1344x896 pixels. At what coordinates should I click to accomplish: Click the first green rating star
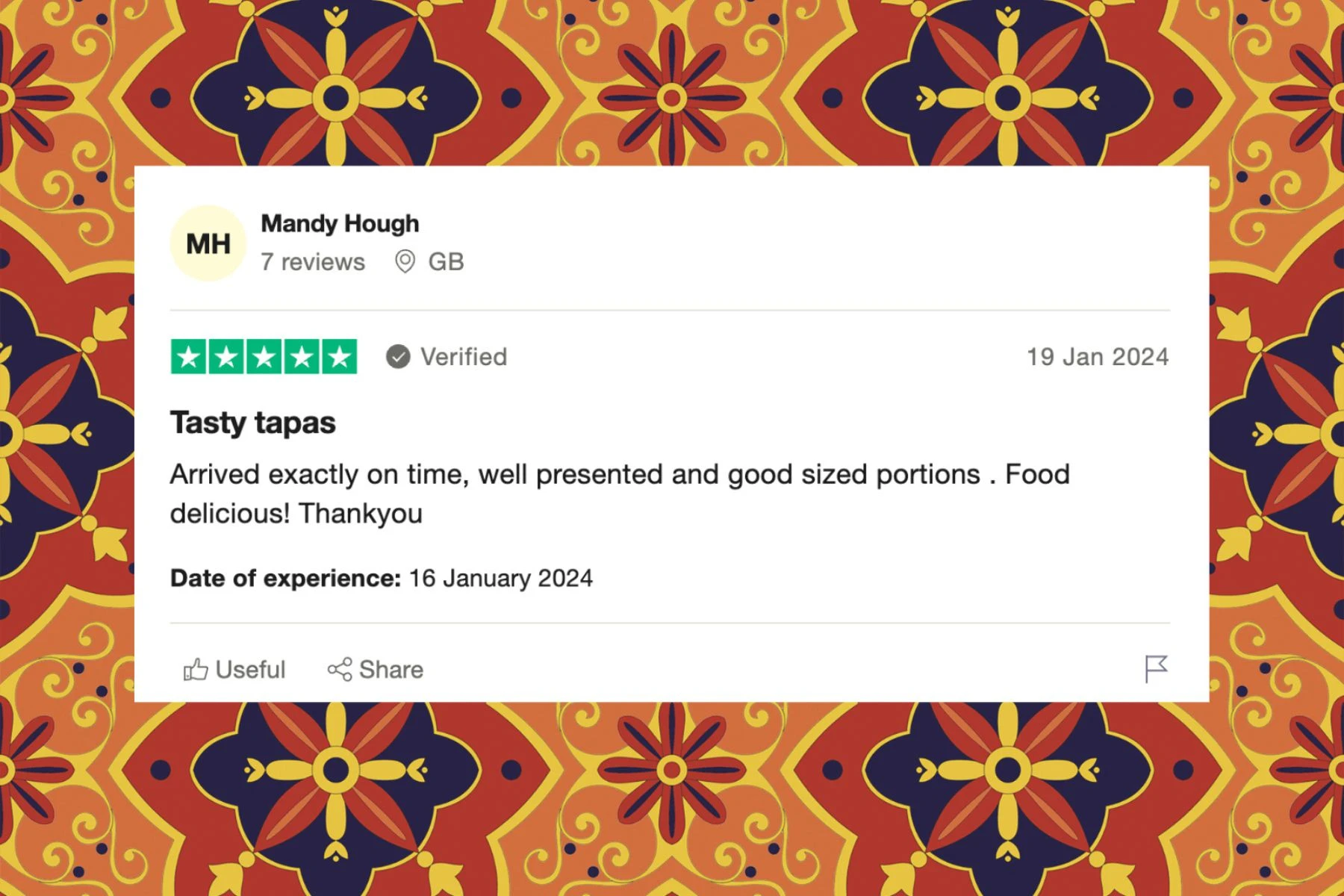coord(189,357)
